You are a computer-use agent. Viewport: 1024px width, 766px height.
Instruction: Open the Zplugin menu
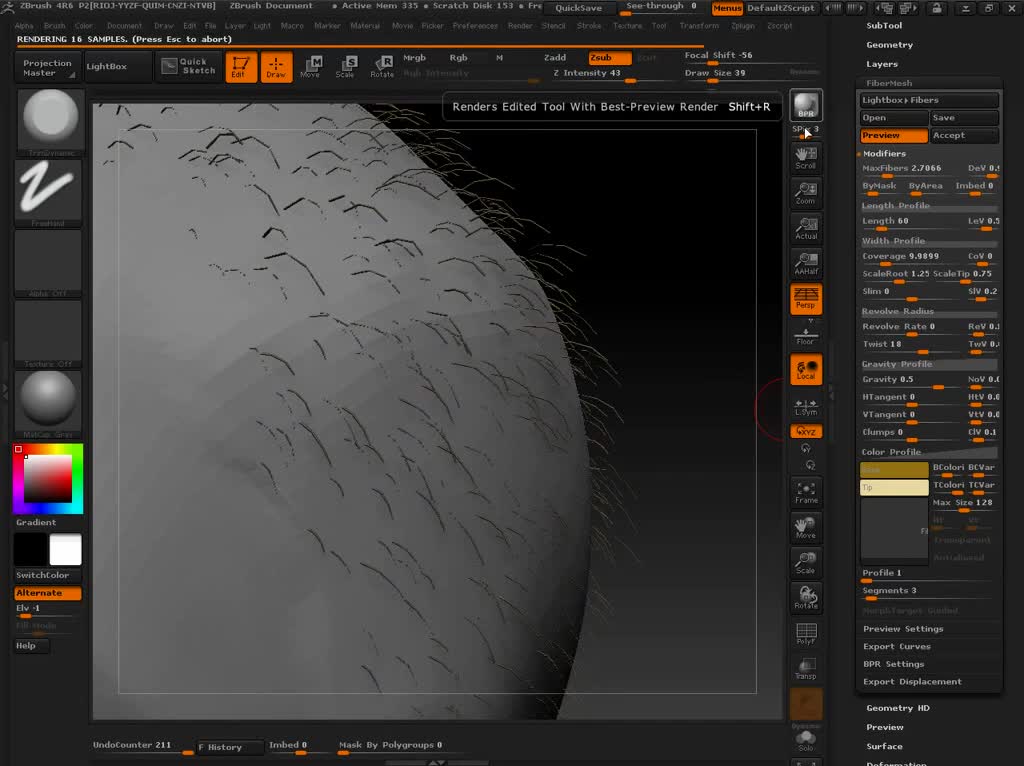click(743, 26)
